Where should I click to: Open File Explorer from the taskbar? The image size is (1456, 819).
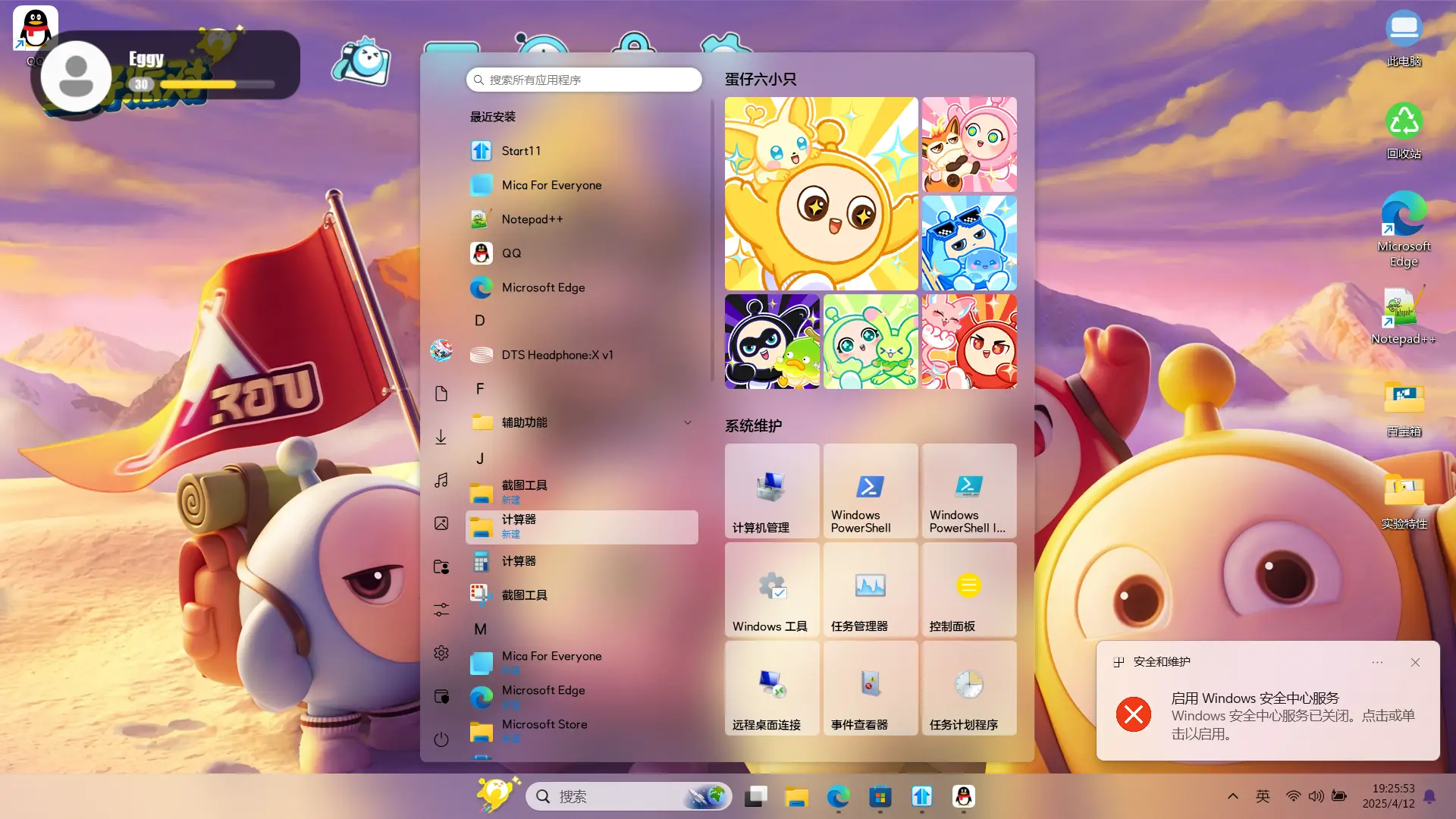(796, 796)
